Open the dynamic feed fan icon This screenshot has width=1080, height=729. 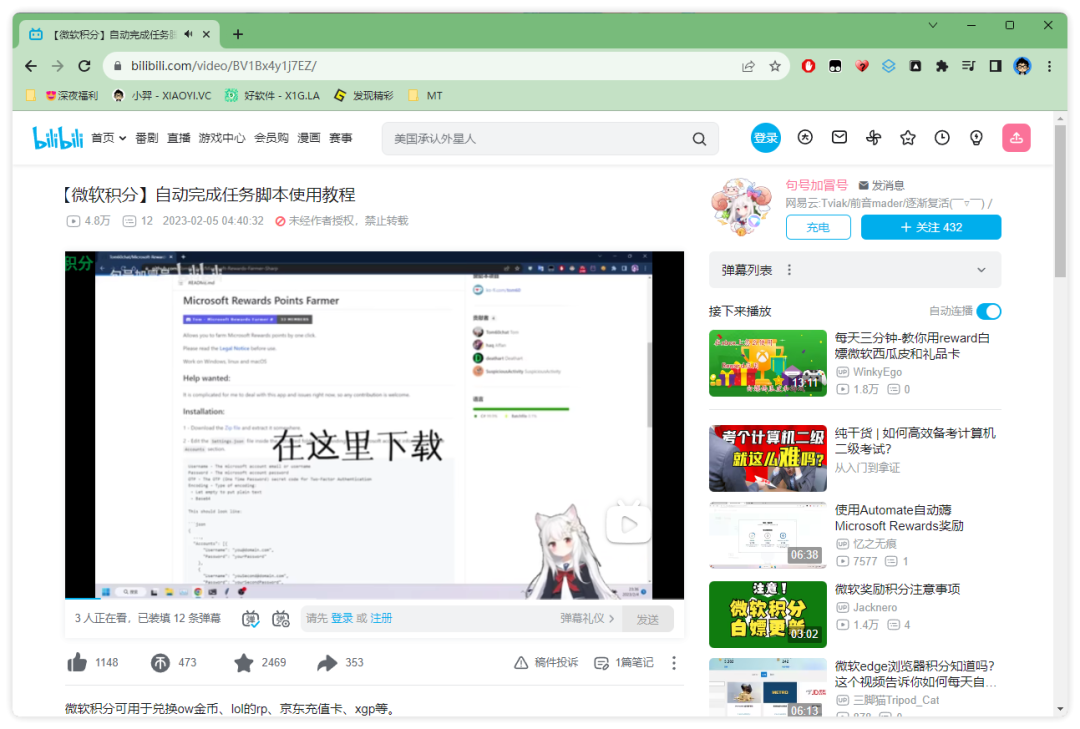click(873, 138)
